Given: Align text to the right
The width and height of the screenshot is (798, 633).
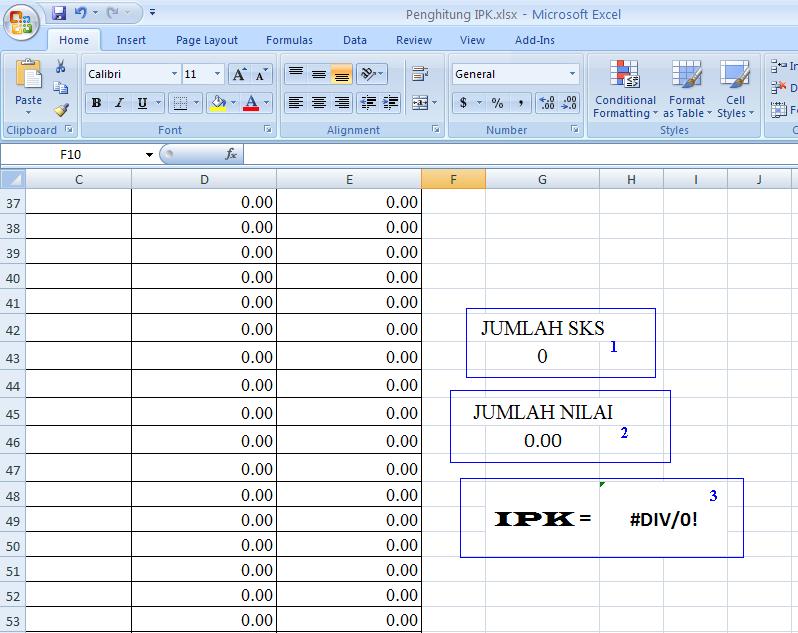Looking at the screenshot, I should (341, 103).
